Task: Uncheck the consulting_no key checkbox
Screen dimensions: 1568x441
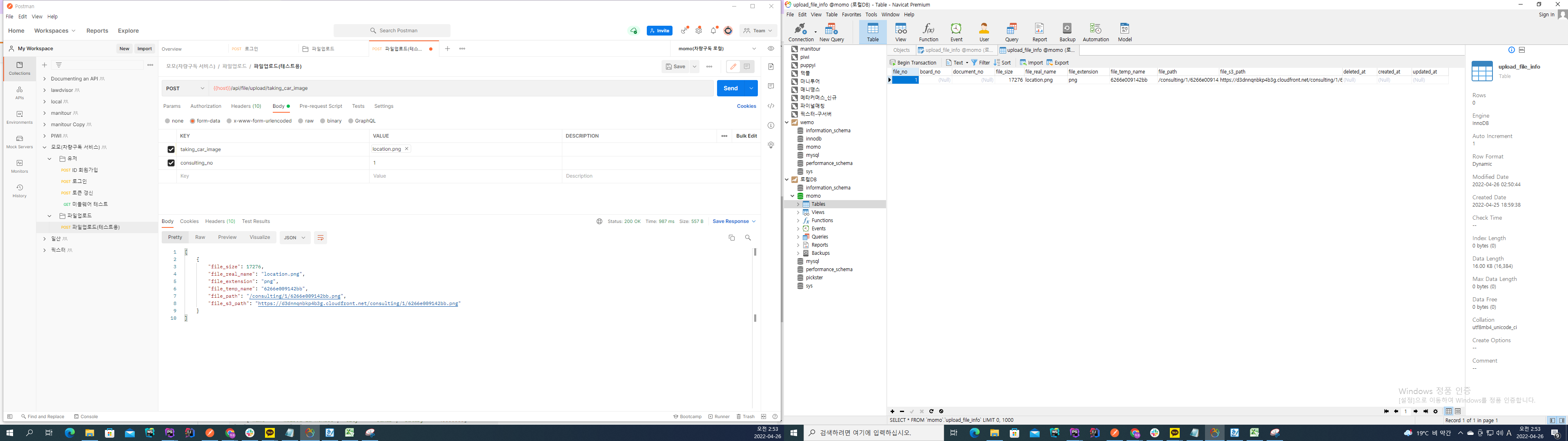Action: 171,163
